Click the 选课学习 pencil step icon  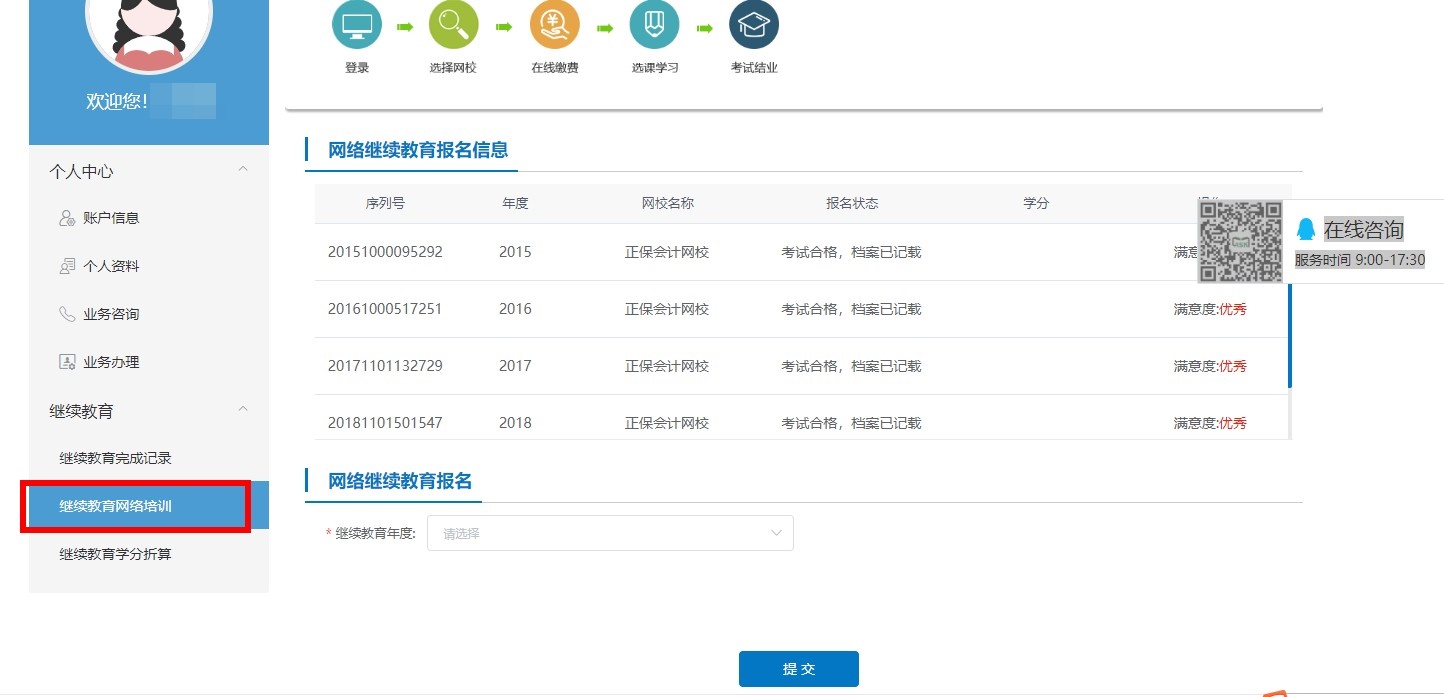(x=654, y=25)
